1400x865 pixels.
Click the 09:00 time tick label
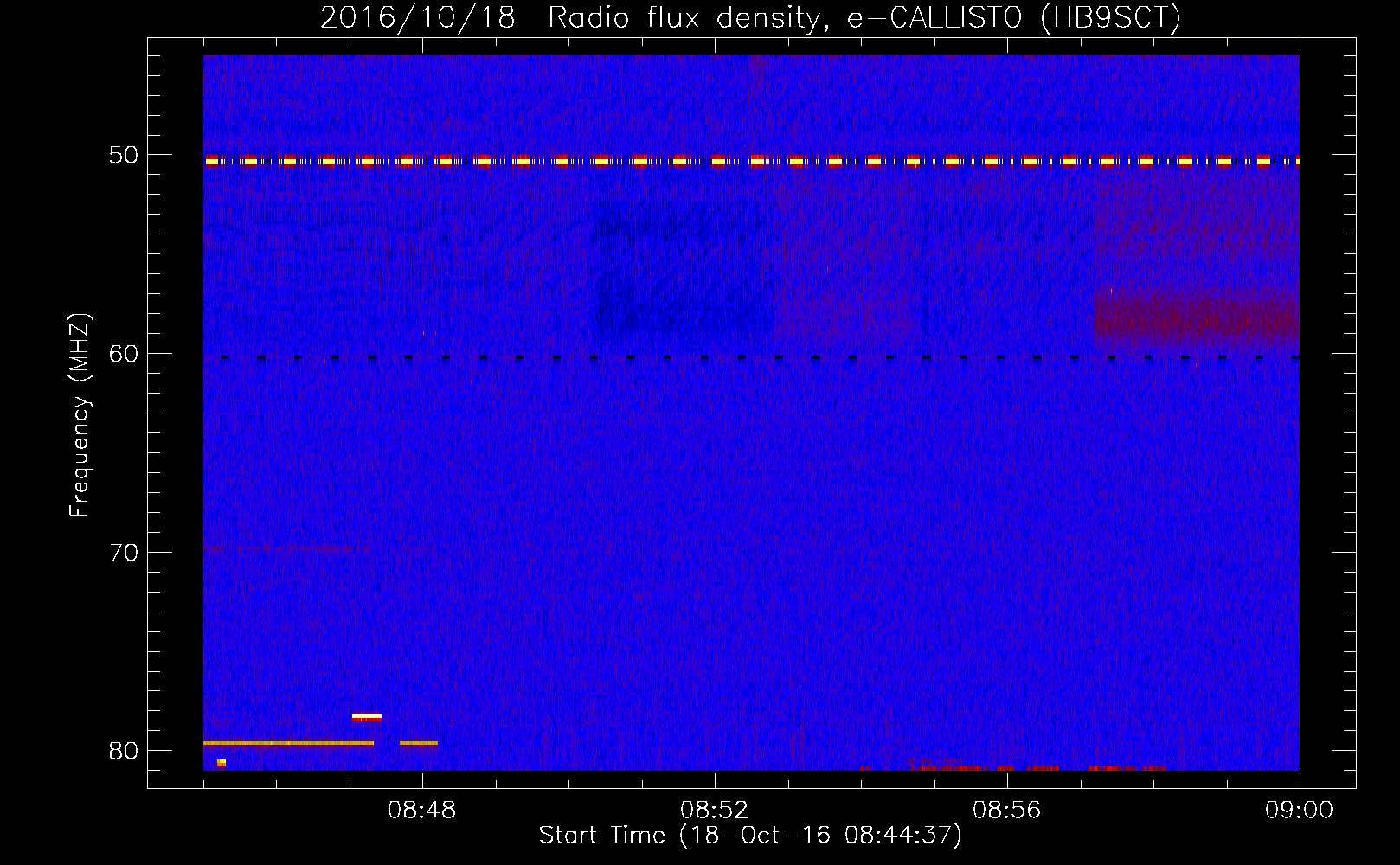(1300, 811)
